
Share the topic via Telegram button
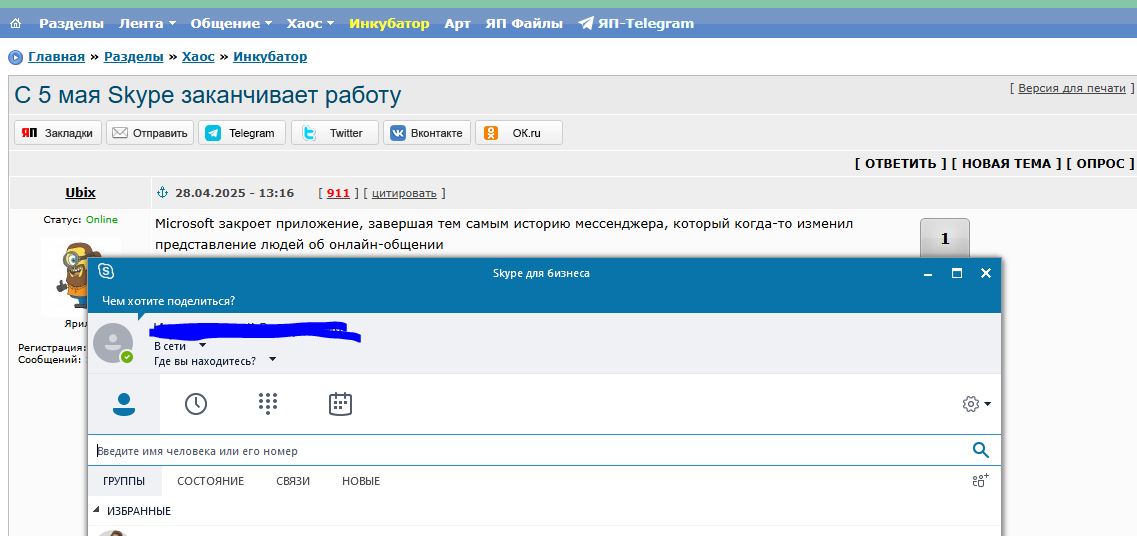pyautogui.click(x=241, y=133)
